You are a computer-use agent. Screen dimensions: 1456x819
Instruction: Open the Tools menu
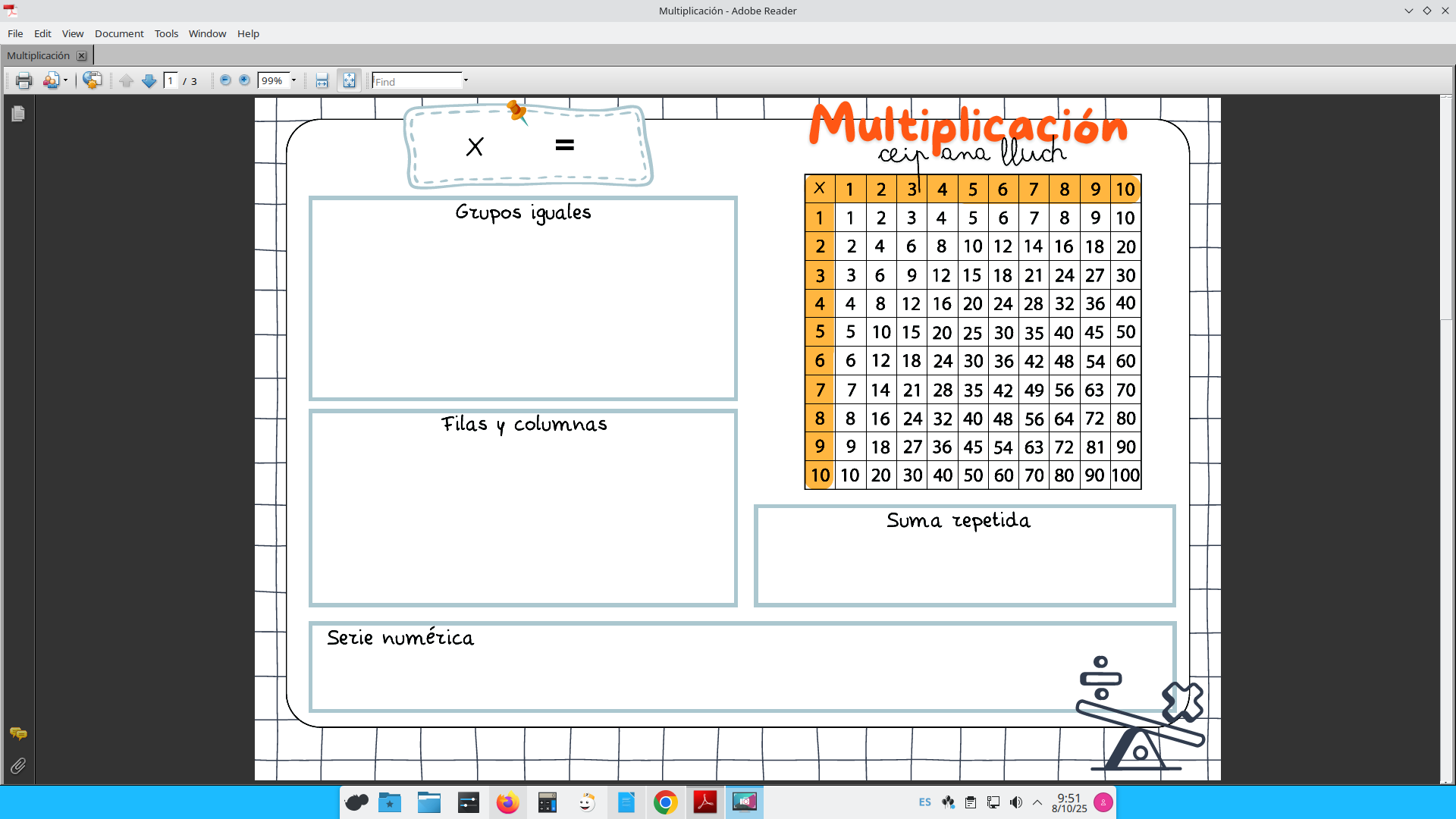click(x=166, y=33)
